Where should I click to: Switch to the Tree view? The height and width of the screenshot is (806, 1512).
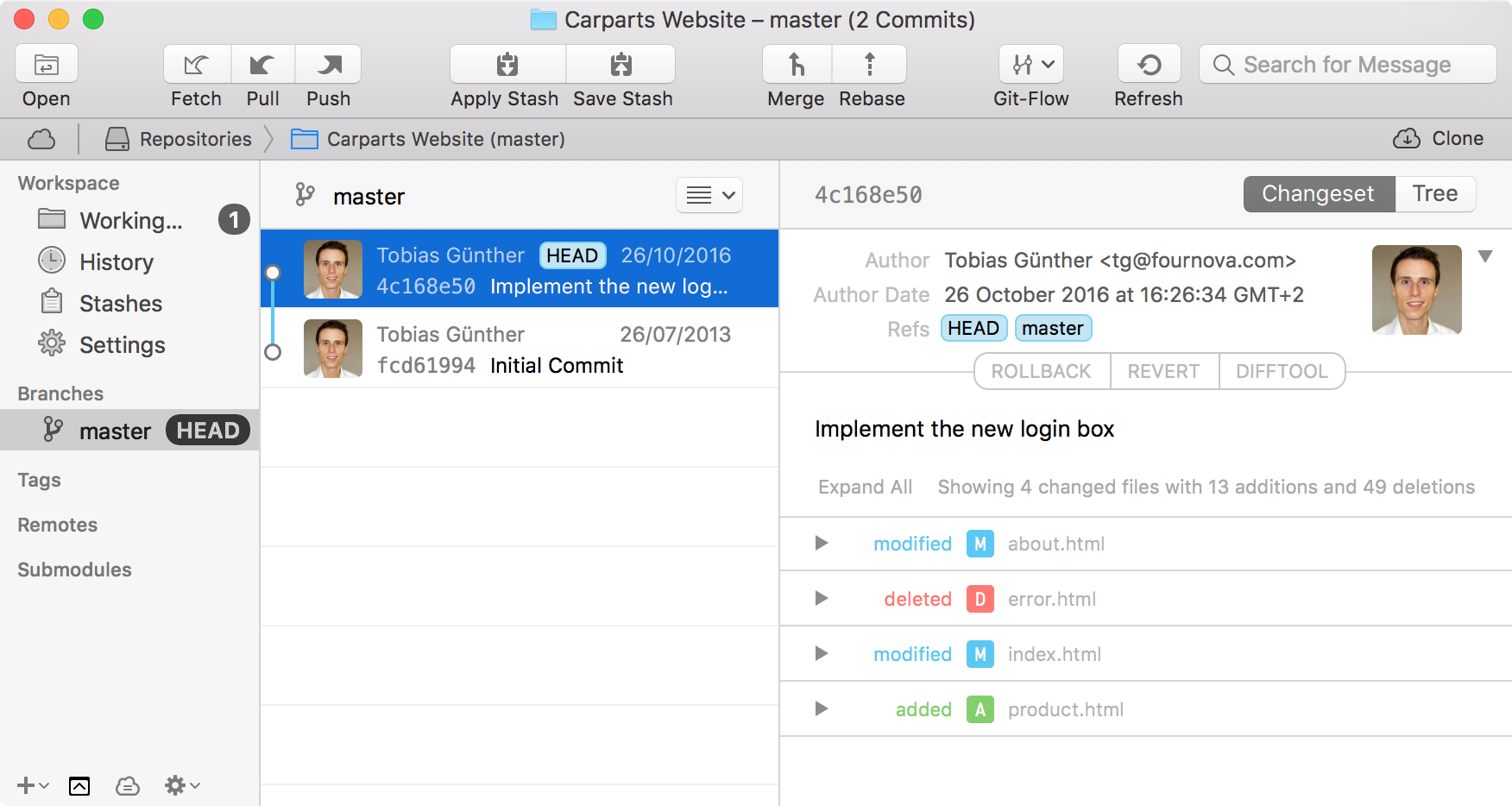point(1434,194)
